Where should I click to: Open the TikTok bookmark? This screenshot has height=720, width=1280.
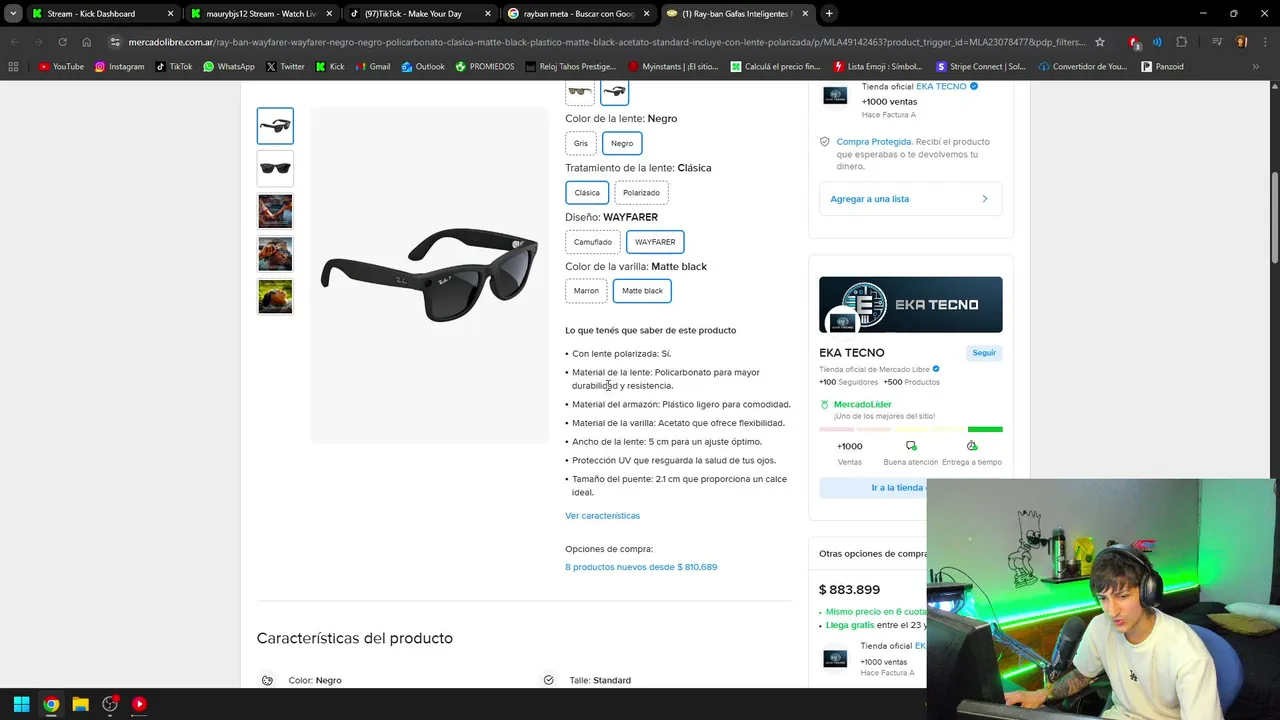pyautogui.click(x=173, y=67)
